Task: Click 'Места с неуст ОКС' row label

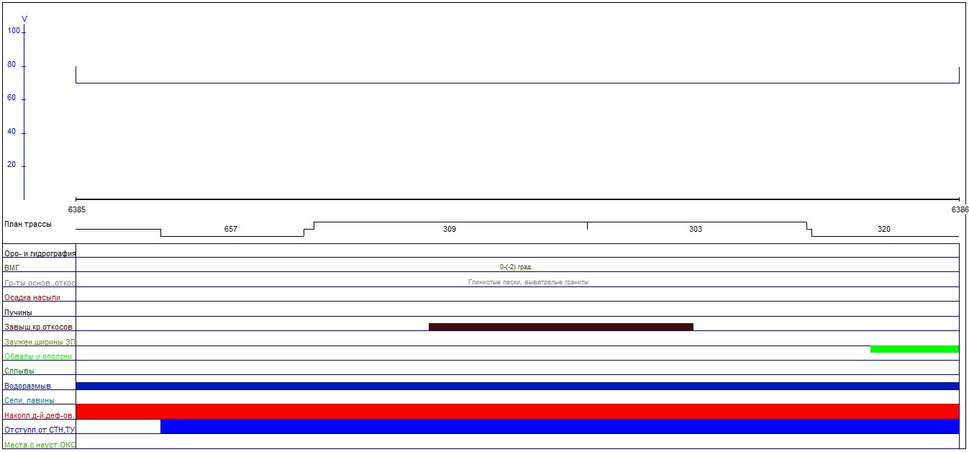Action: click(x=40, y=445)
